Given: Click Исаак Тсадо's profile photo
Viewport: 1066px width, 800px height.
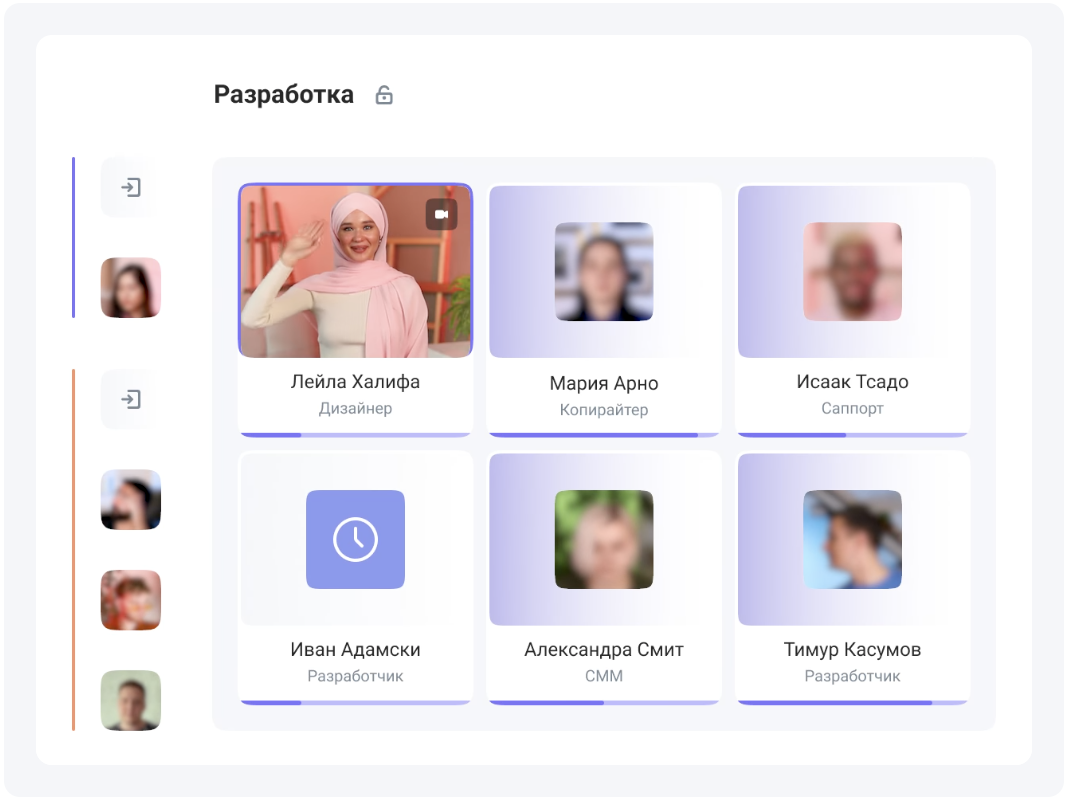Looking at the screenshot, I should [x=852, y=271].
